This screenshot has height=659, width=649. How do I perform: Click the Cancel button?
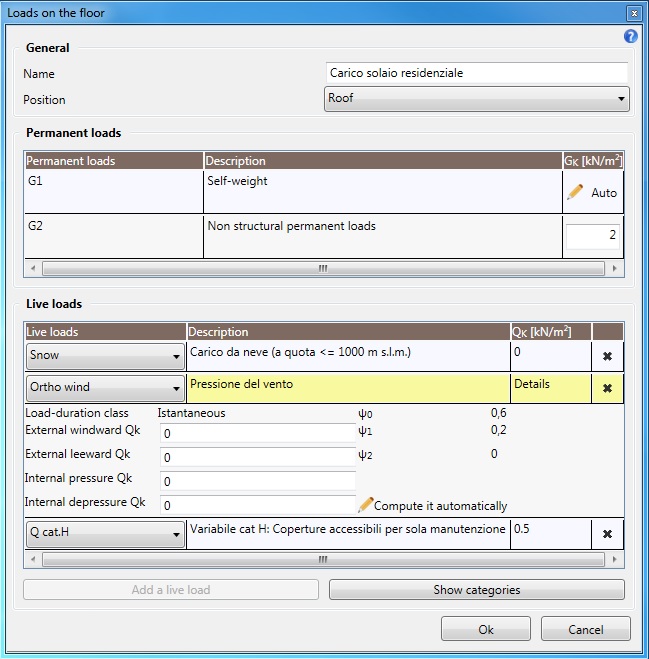tap(586, 629)
